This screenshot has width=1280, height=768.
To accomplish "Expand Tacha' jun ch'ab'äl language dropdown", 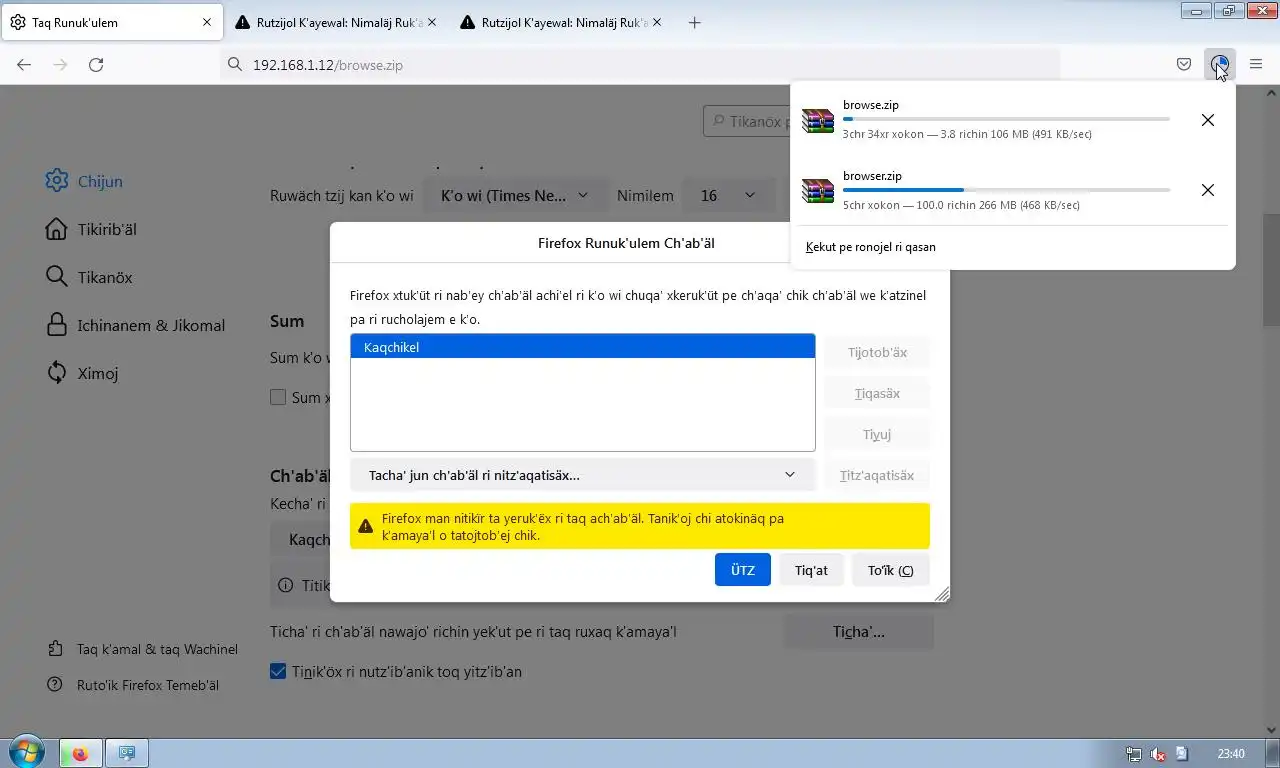I will [582, 475].
